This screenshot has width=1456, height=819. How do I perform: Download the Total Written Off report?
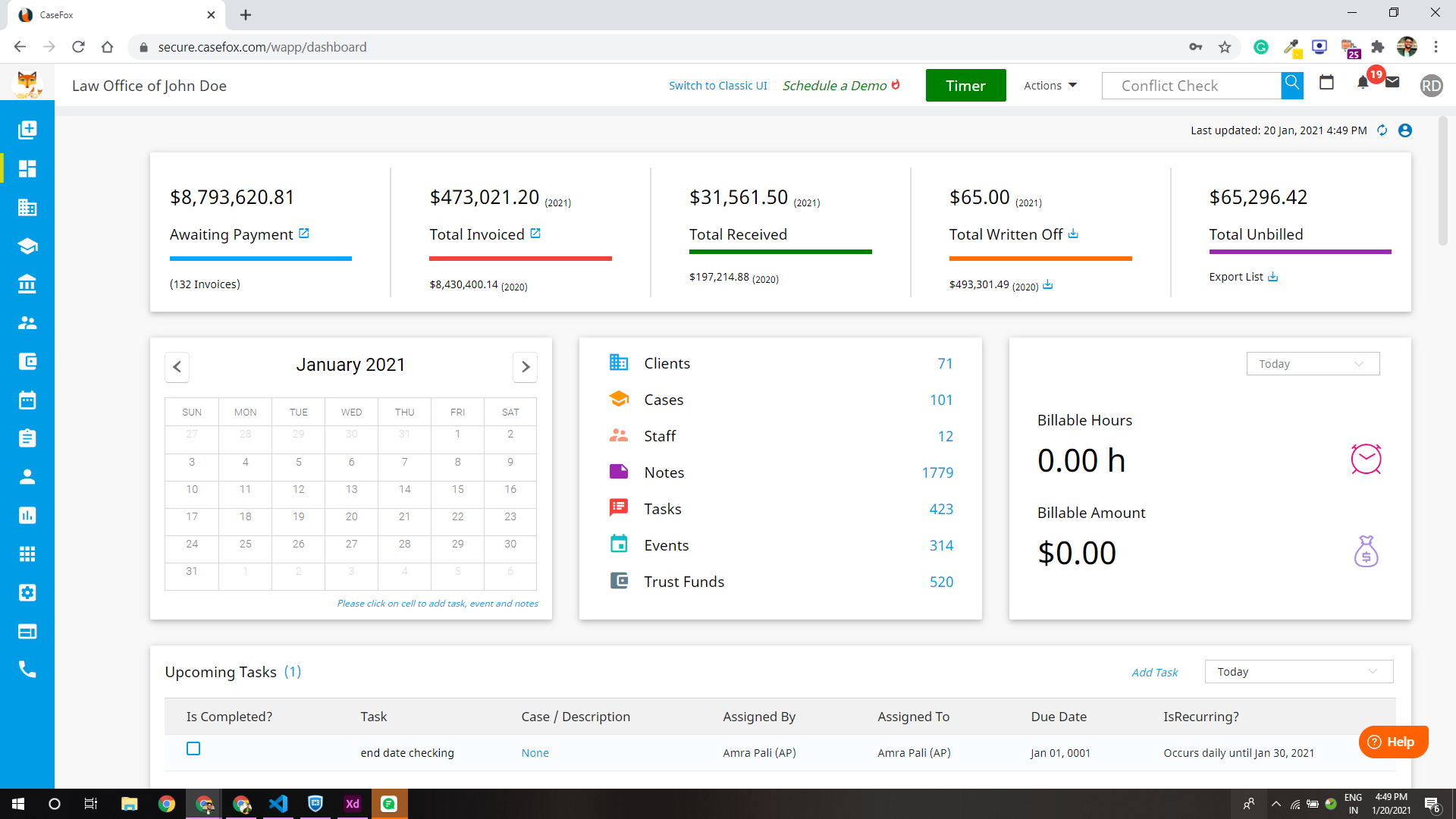coord(1074,234)
